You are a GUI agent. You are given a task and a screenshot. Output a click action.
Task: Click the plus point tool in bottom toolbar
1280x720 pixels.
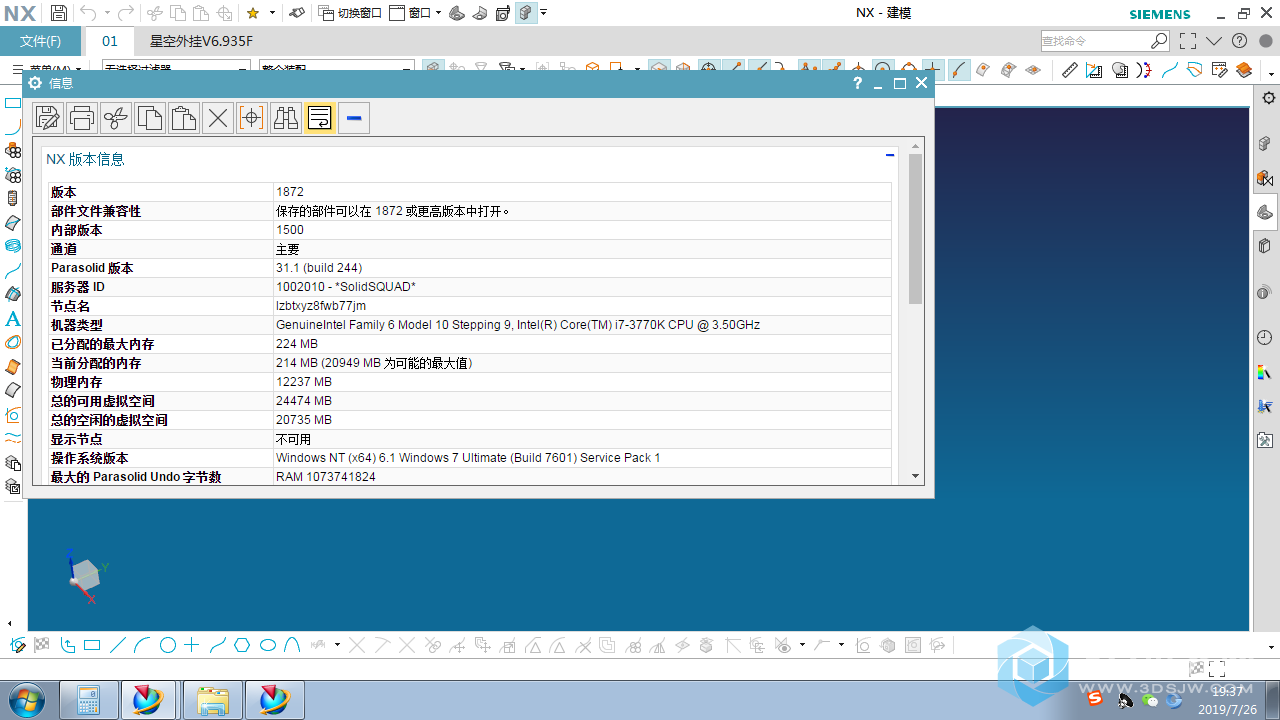click(x=192, y=645)
